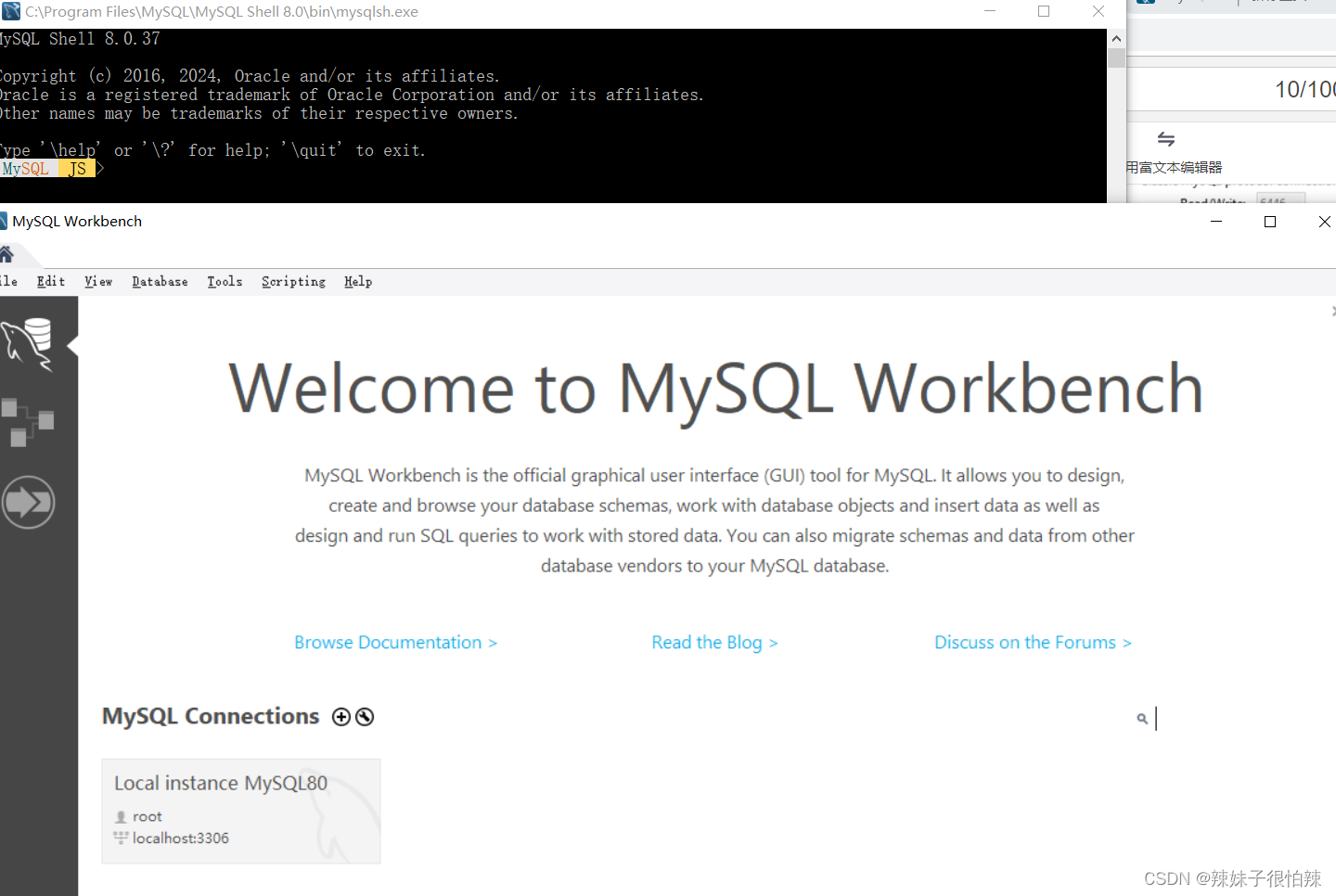This screenshot has width=1336, height=896.
Task: Click the MySQL Workbench title bar icon
Action: coord(4,221)
